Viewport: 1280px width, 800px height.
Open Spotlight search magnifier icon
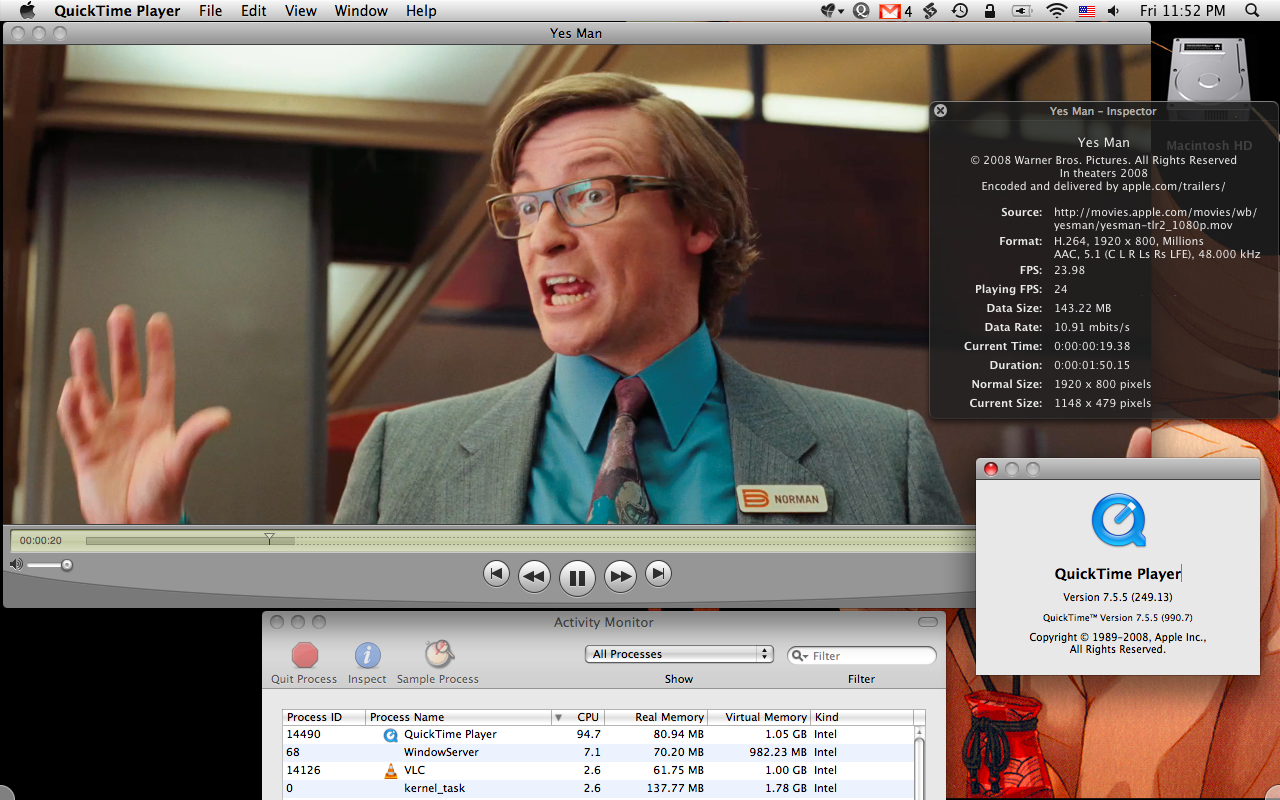1252,11
